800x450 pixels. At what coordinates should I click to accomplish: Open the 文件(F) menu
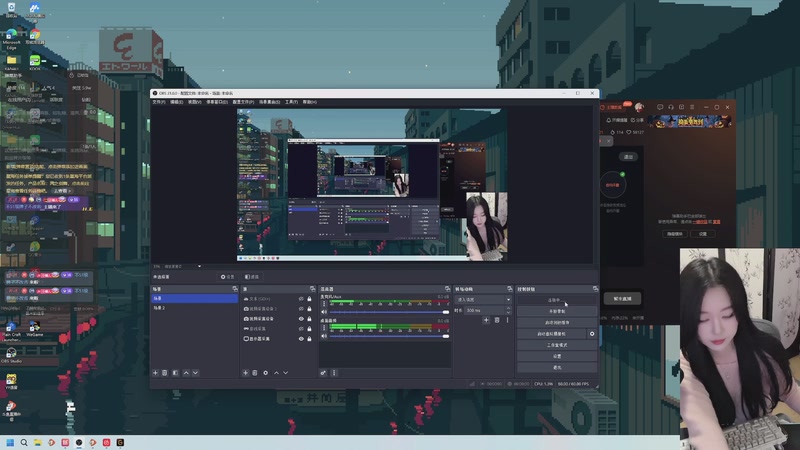[x=159, y=102]
